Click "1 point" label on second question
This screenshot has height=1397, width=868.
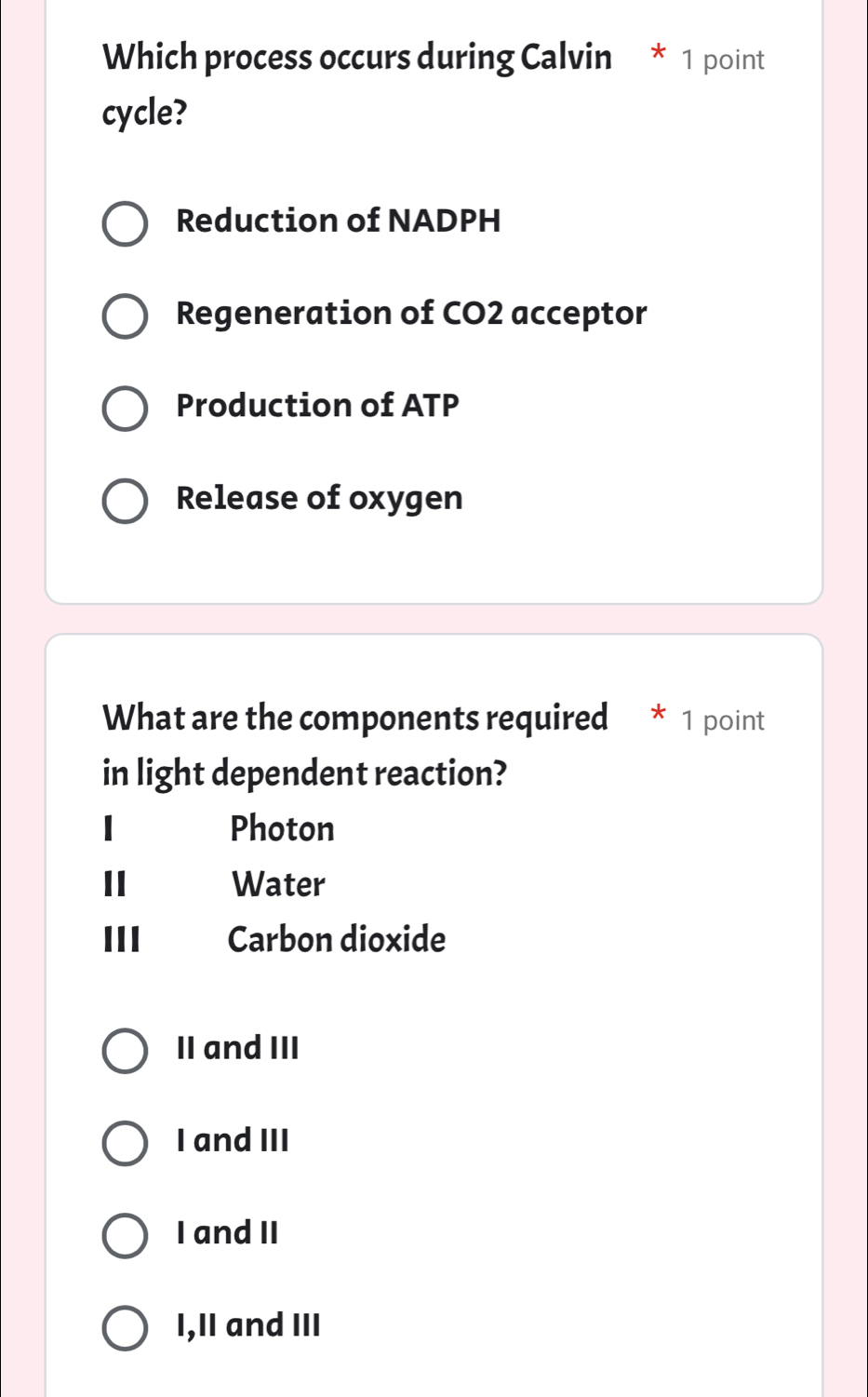[x=725, y=719]
